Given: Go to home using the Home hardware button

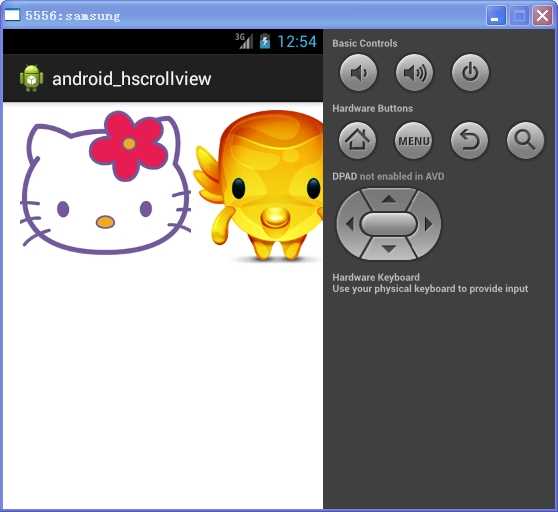Looking at the screenshot, I should (357, 141).
